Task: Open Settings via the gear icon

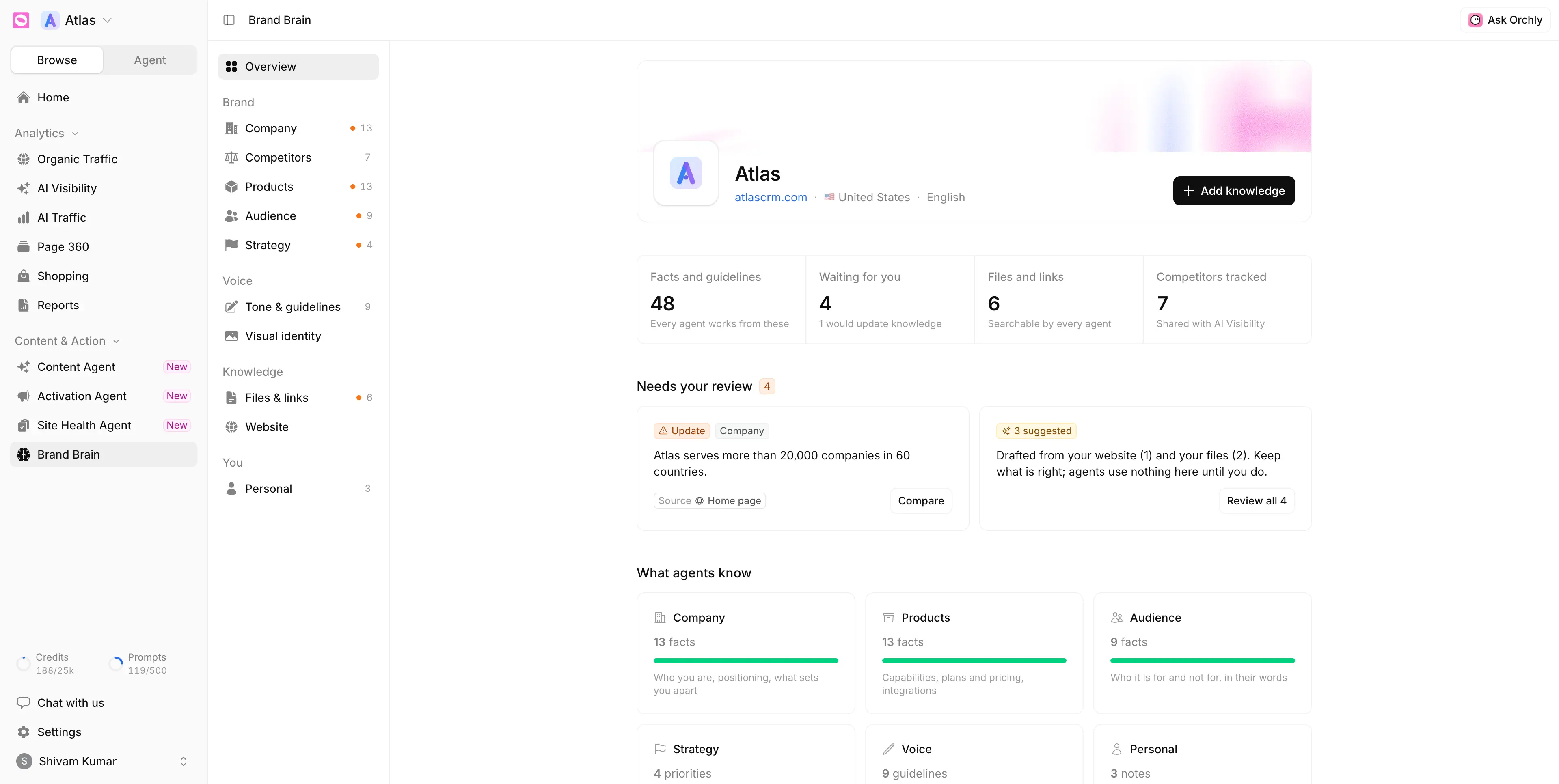Action: pyautogui.click(x=24, y=732)
